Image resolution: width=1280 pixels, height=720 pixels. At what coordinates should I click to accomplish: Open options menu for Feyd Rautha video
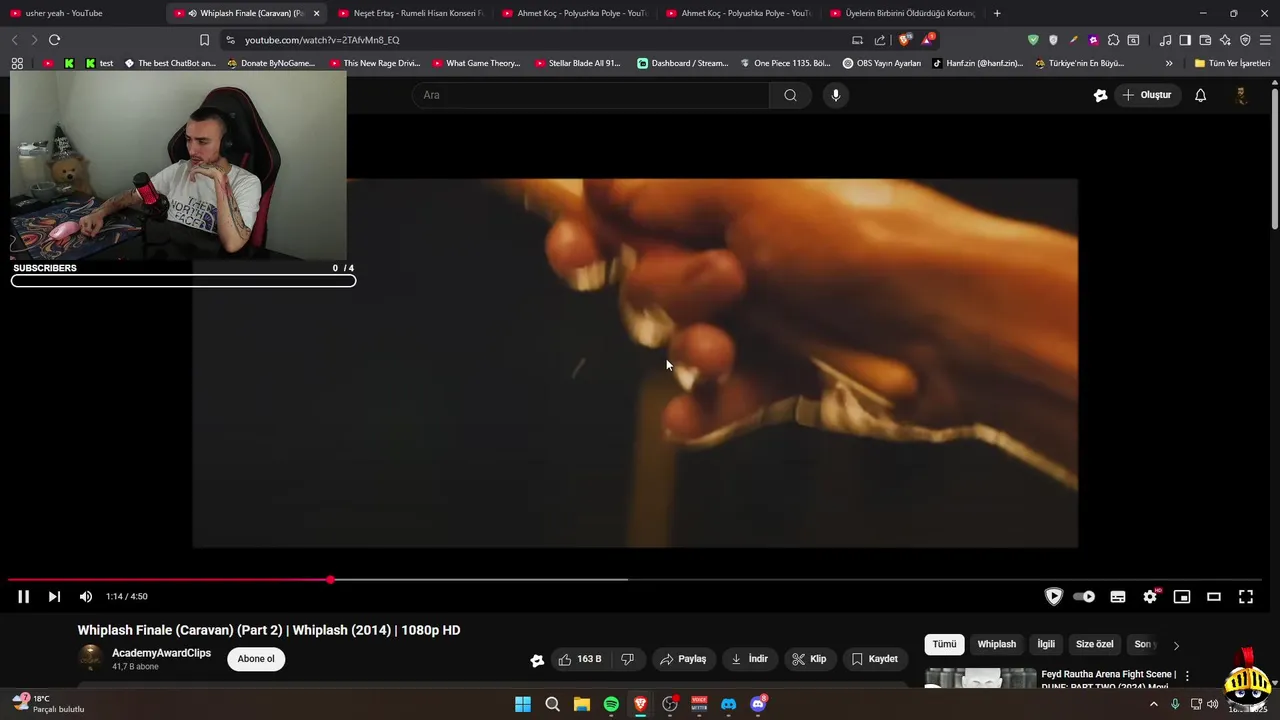coord(1187,677)
